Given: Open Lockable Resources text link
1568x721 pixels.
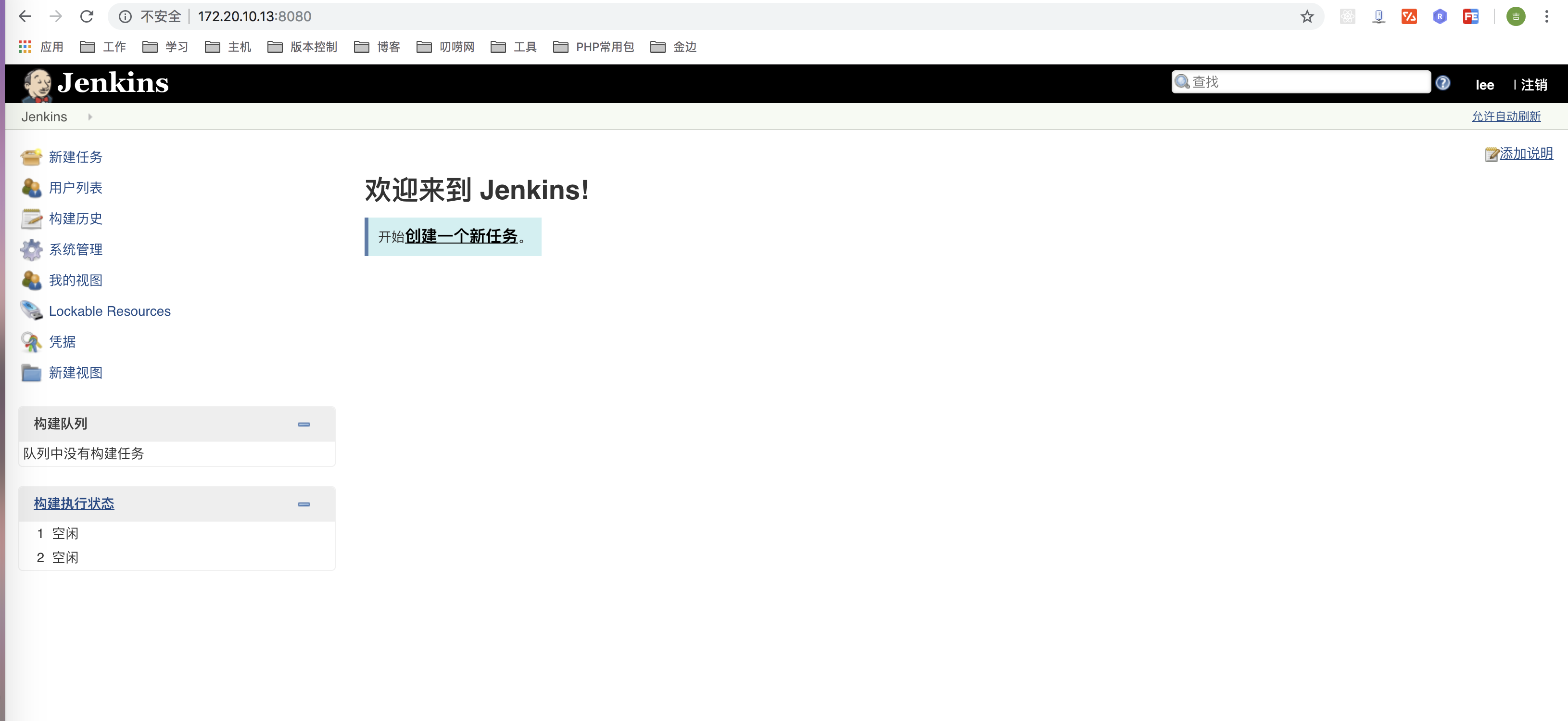Looking at the screenshot, I should point(110,311).
